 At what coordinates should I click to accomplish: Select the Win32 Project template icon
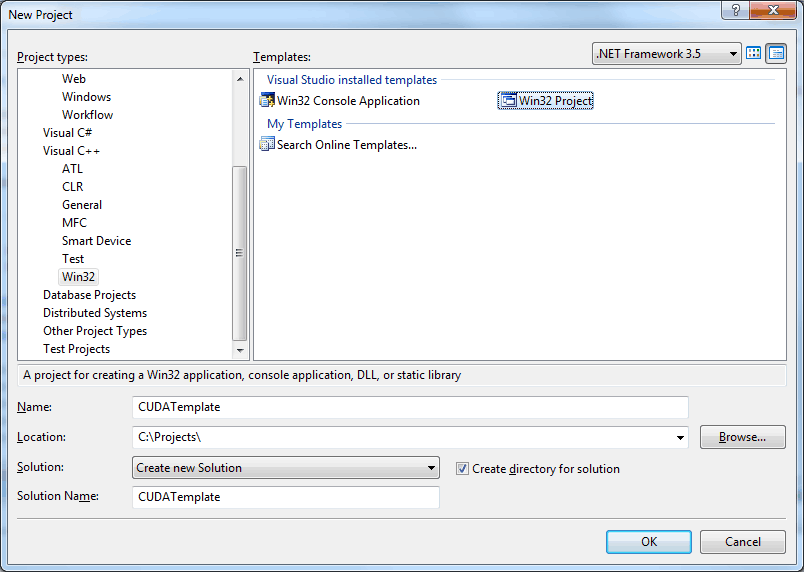coord(508,100)
